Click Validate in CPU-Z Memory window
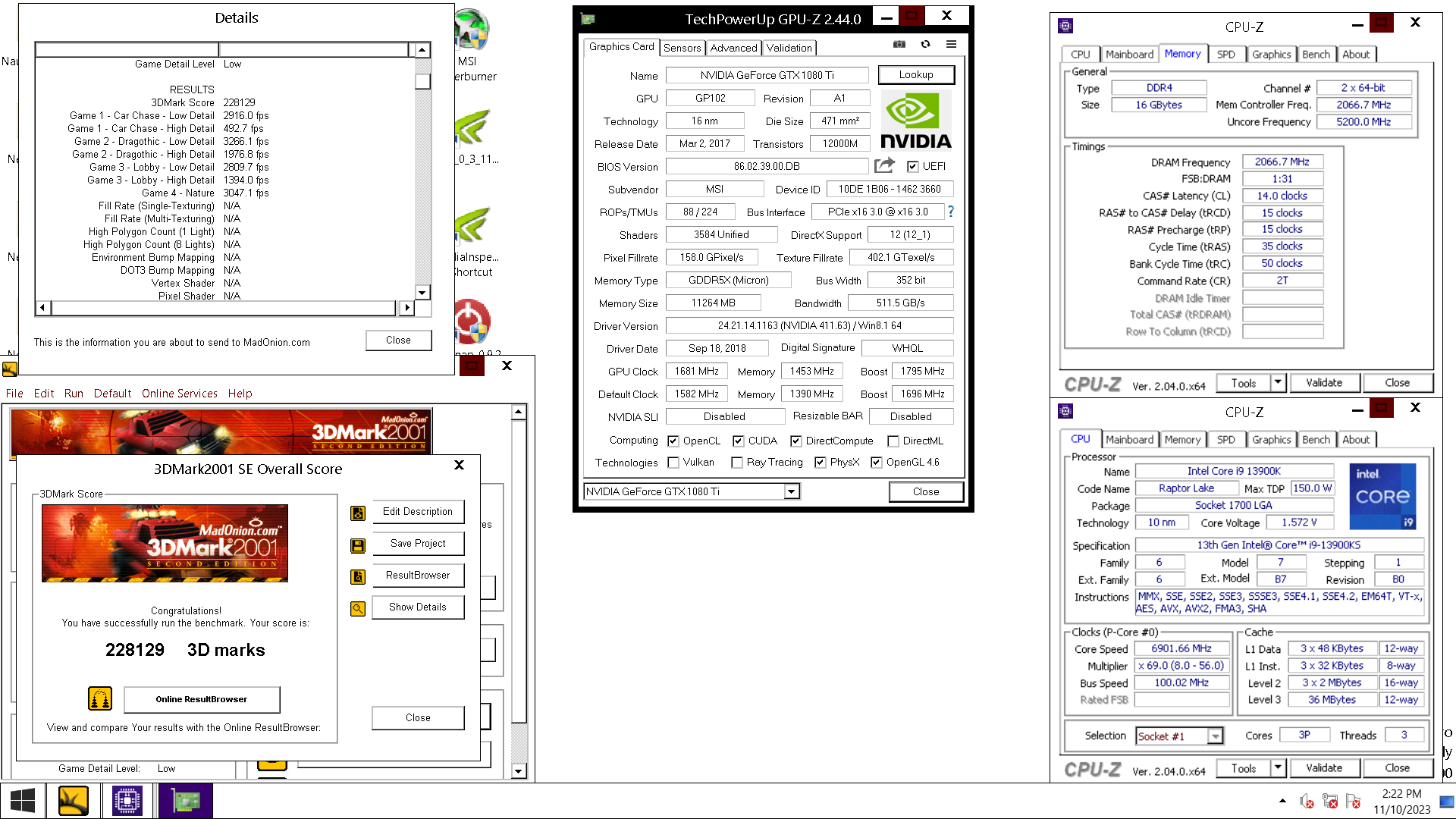 [x=1324, y=383]
